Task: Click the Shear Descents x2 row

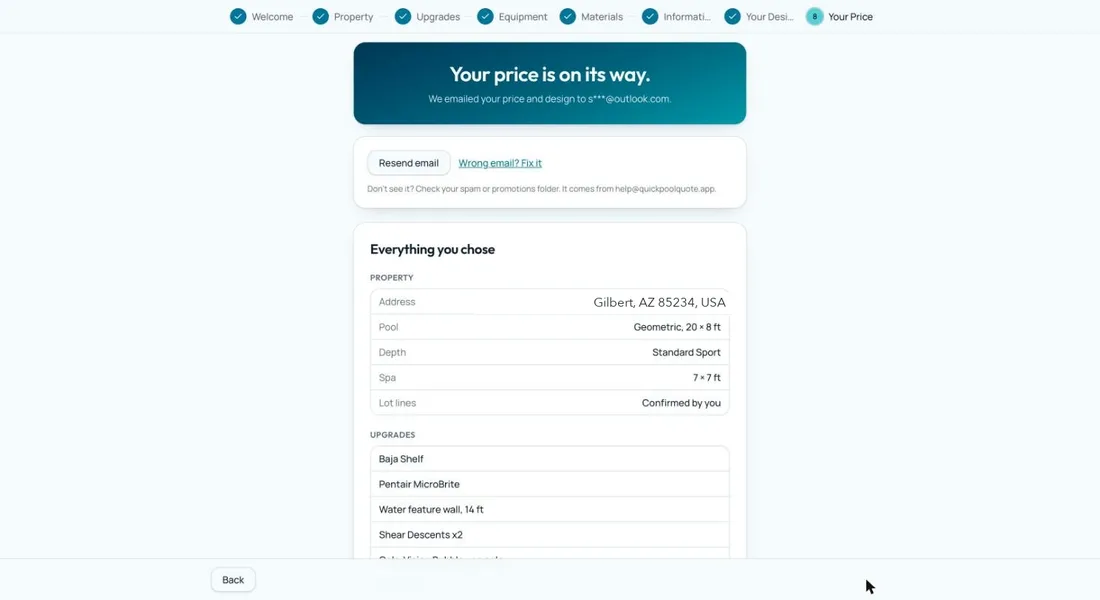Action: [549, 535]
